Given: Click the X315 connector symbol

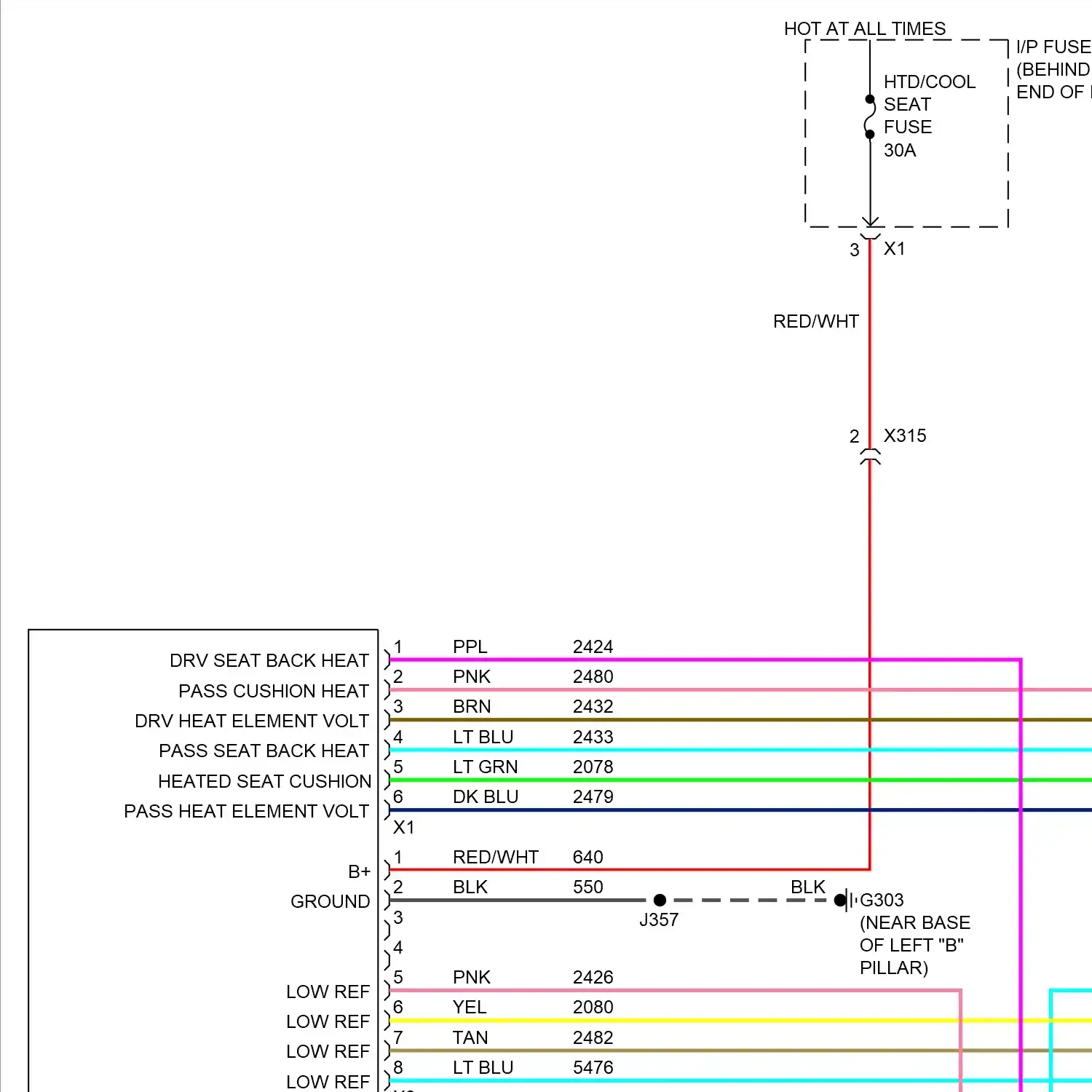Looking at the screenshot, I should pyautogui.click(x=870, y=456).
